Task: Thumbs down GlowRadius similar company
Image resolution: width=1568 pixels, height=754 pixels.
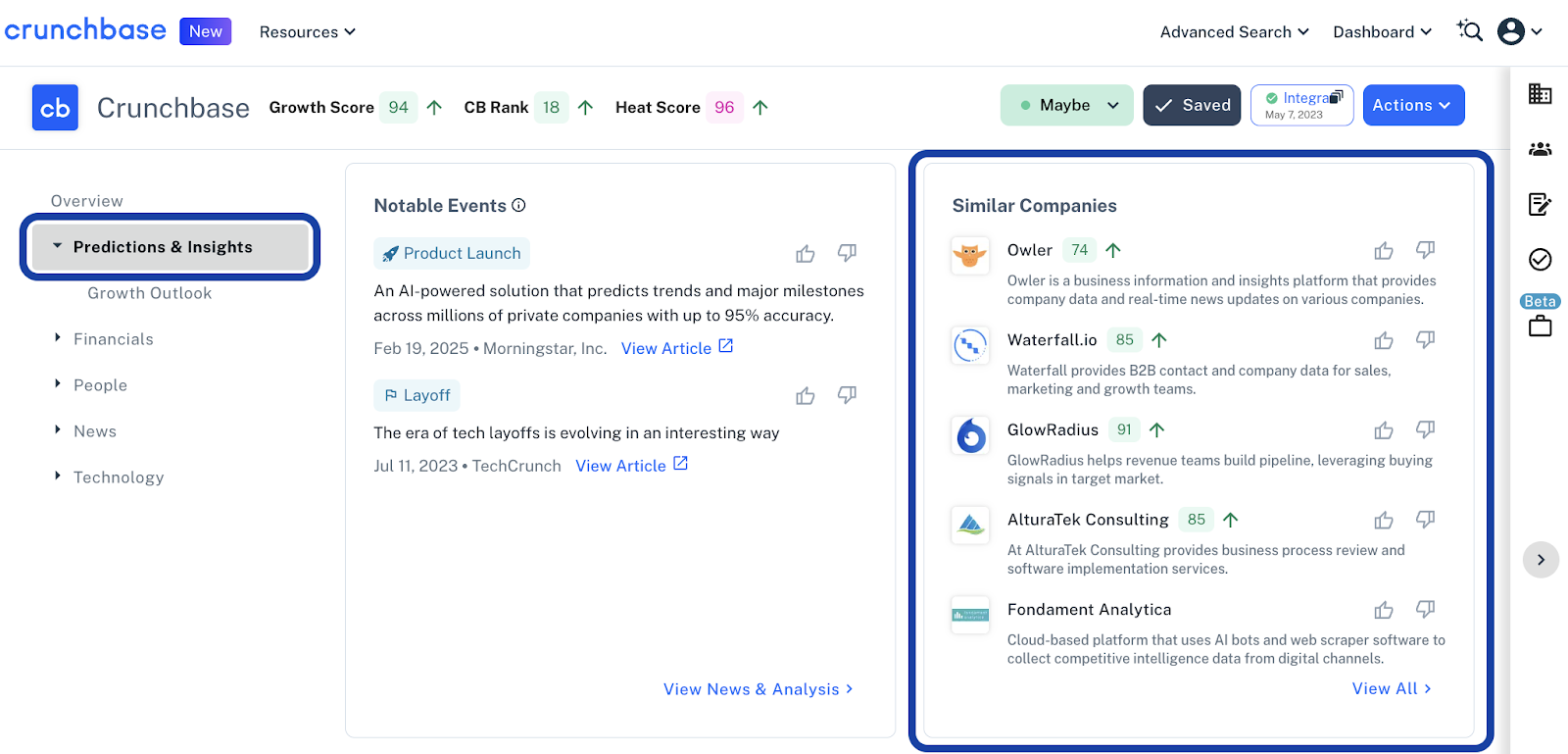Action: click(1425, 430)
